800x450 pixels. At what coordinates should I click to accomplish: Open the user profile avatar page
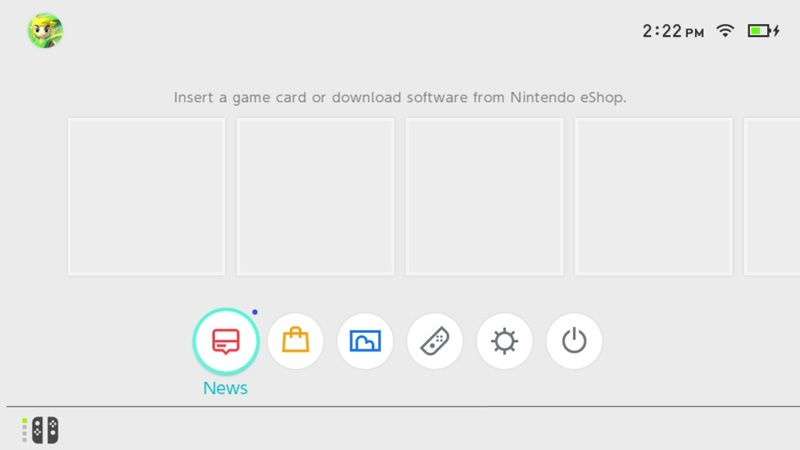pos(45,31)
